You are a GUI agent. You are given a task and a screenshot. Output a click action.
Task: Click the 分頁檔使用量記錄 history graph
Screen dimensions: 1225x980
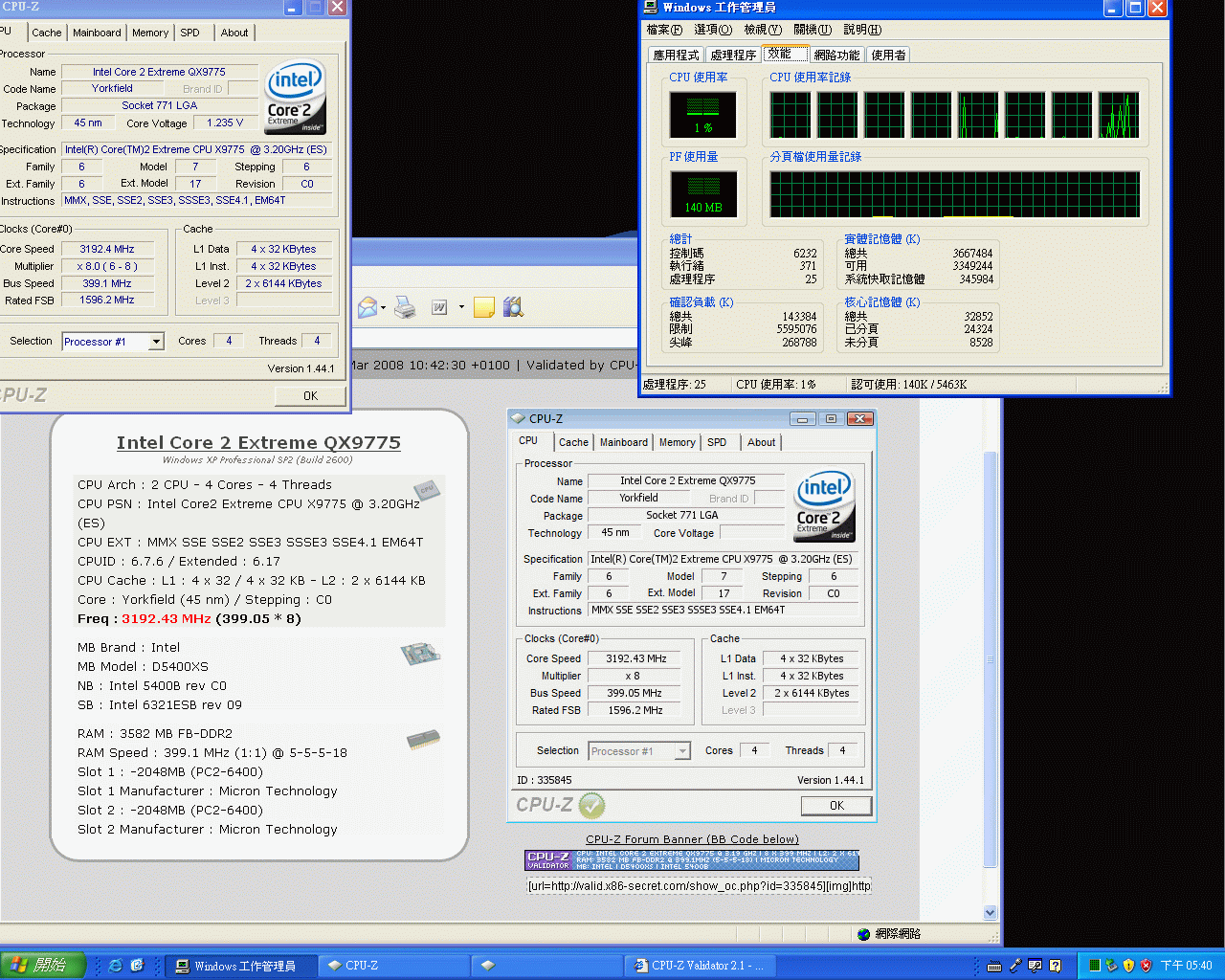click(955, 194)
